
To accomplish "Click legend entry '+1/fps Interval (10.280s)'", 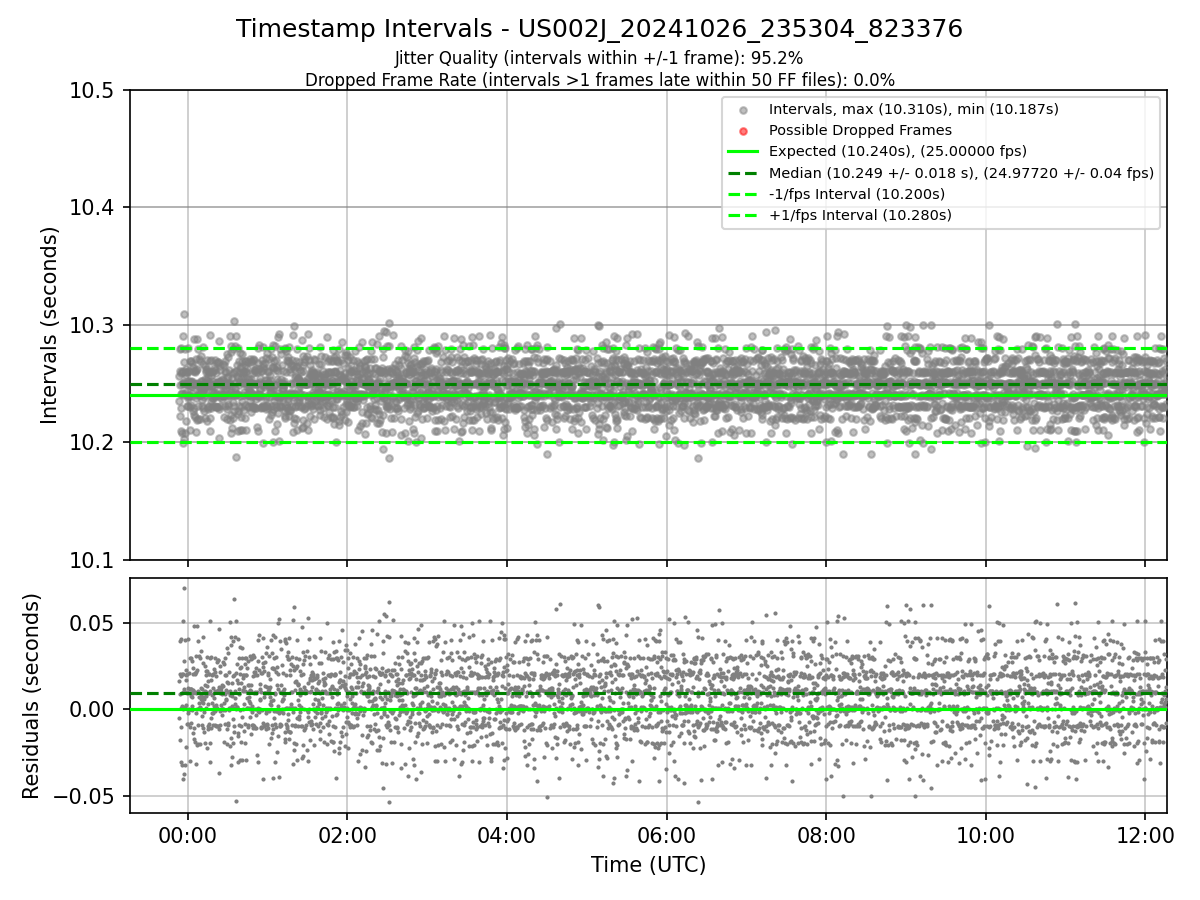I will point(860,215).
